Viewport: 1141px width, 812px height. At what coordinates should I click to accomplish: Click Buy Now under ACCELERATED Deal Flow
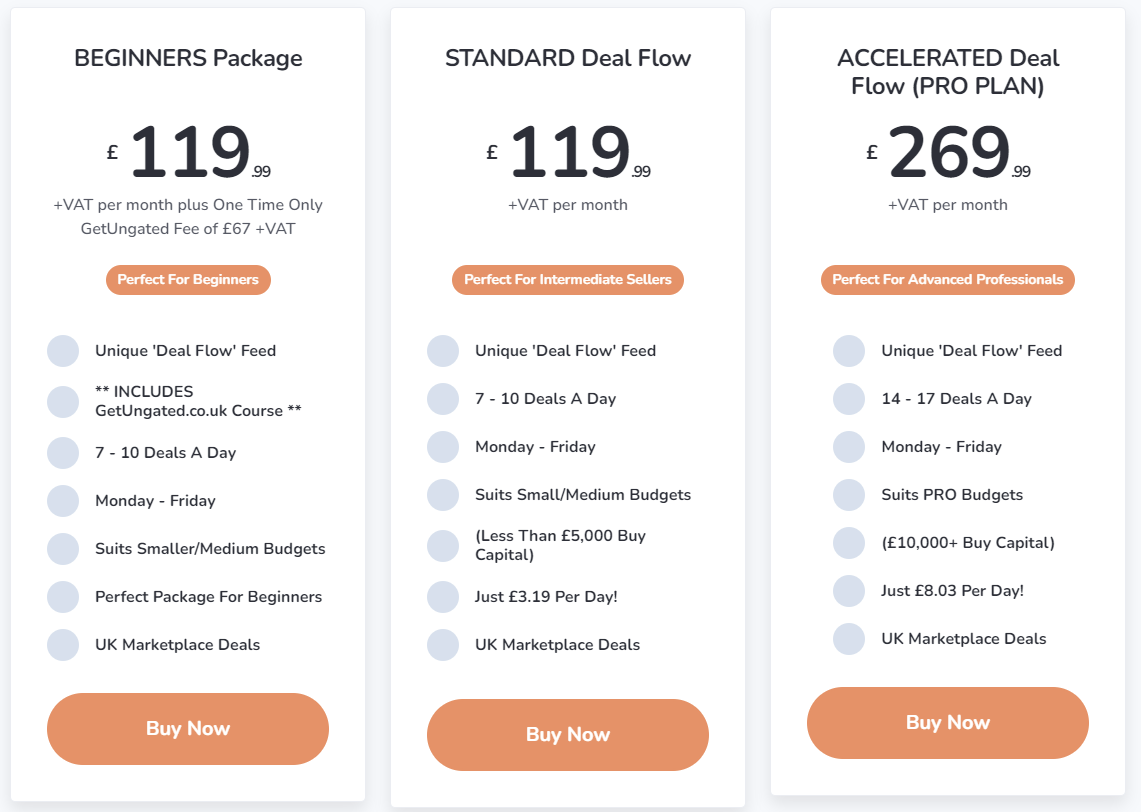click(x=947, y=723)
